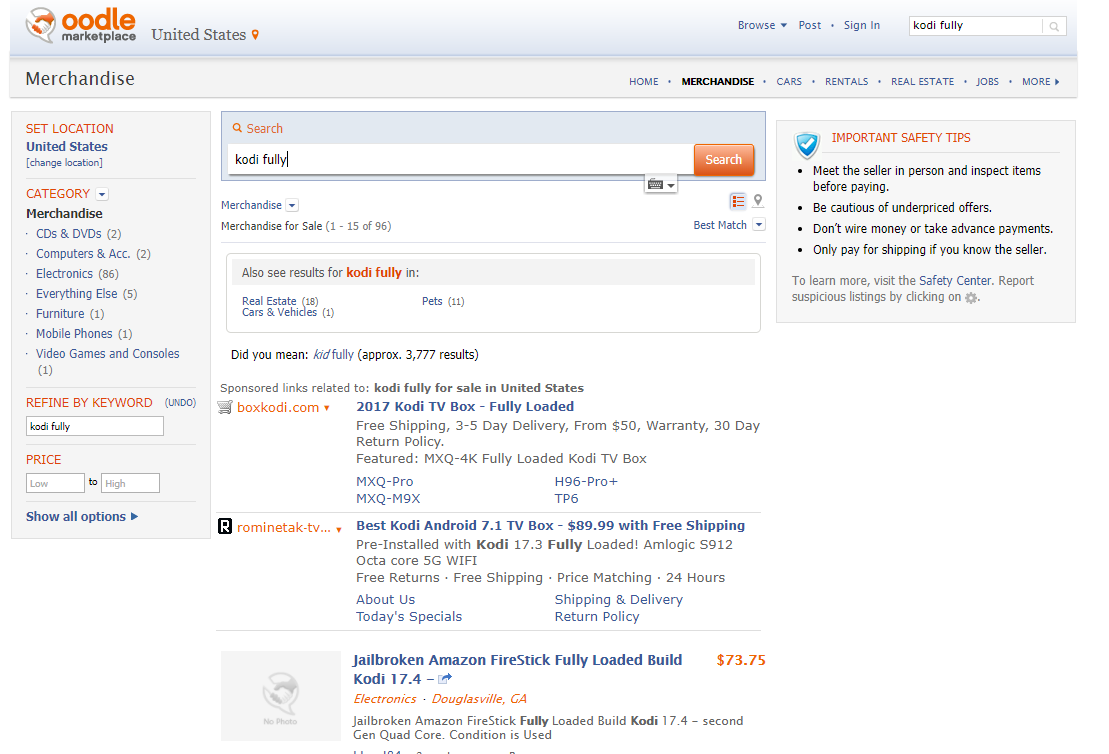Image resolution: width=1109 pixels, height=754 pixels.
Task: Open the REAL ESTATE tab
Action: [x=922, y=81]
